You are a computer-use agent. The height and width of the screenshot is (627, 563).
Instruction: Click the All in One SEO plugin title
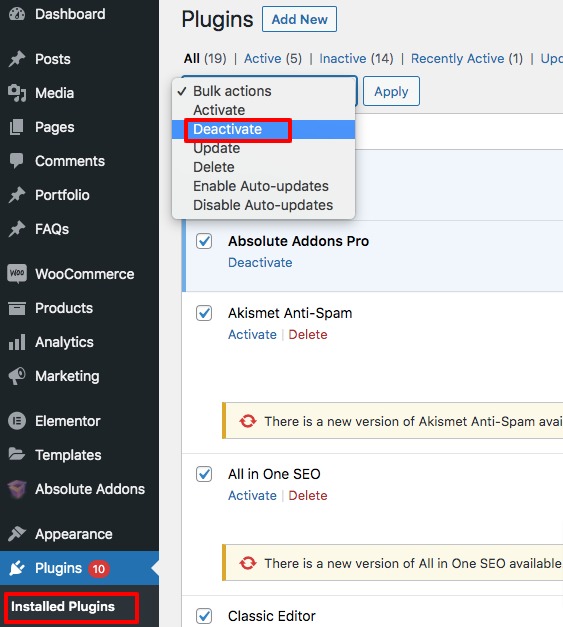[x=274, y=474]
